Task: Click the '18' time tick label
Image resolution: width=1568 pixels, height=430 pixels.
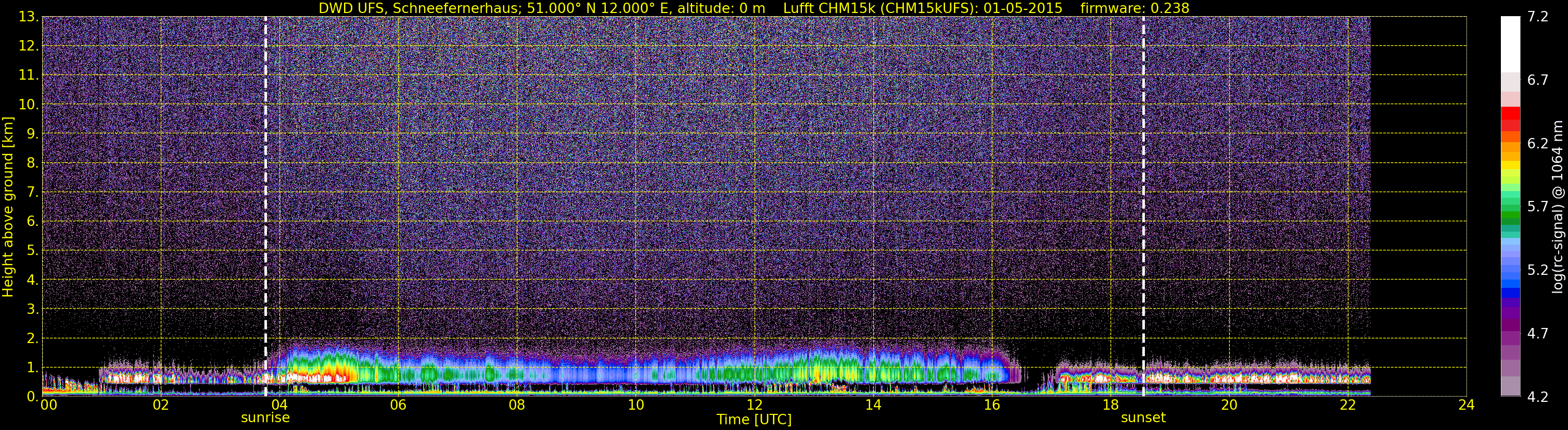Action: [1110, 405]
